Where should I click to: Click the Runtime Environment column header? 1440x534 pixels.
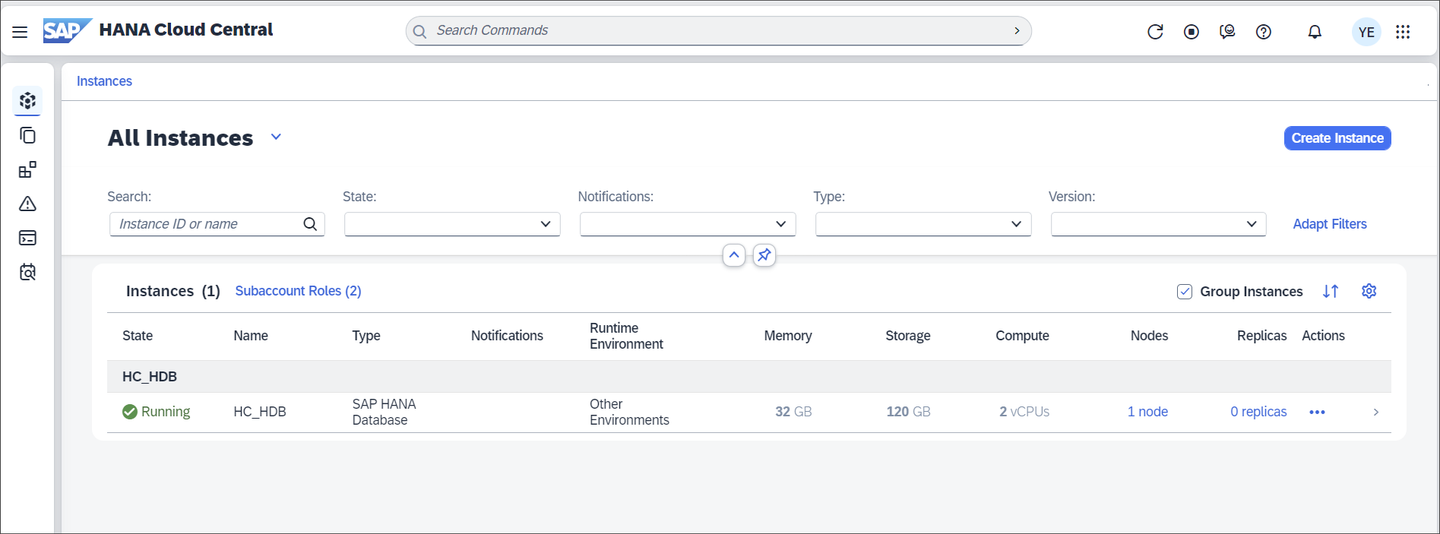pos(626,336)
